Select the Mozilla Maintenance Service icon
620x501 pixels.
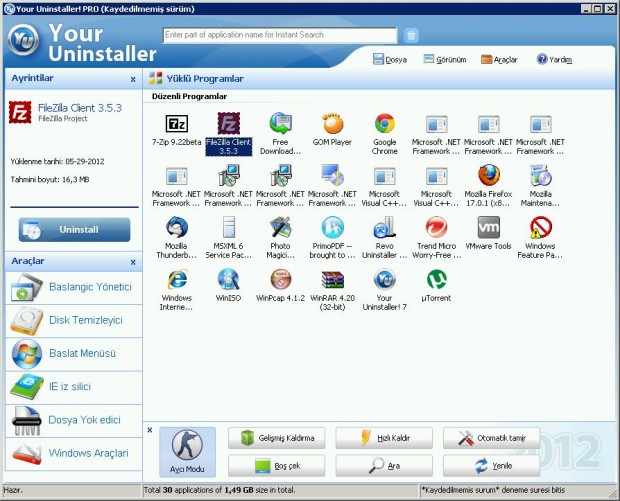click(540, 176)
